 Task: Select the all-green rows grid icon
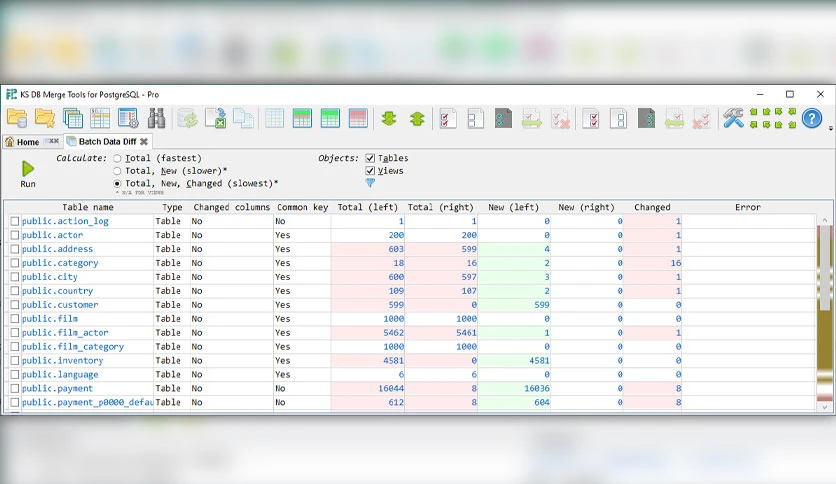click(x=330, y=118)
